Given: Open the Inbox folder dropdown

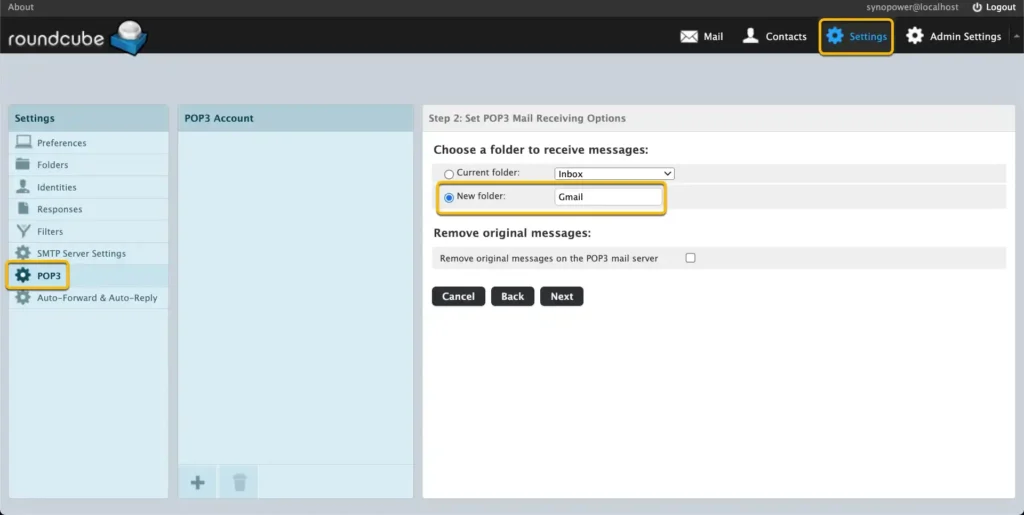Looking at the screenshot, I should click(x=614, y=174).
